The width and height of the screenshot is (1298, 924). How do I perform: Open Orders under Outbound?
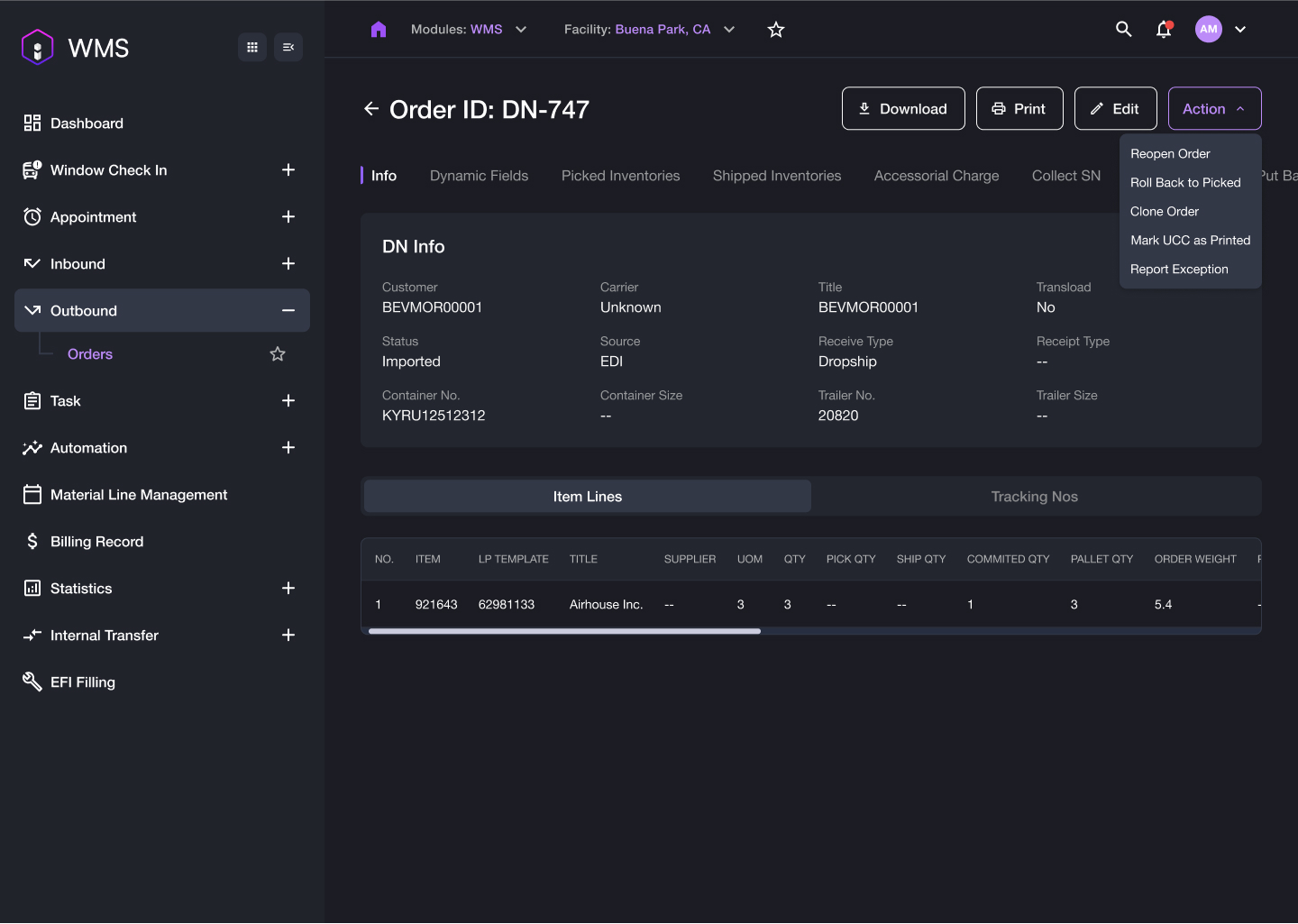click(x=90, y=354)
